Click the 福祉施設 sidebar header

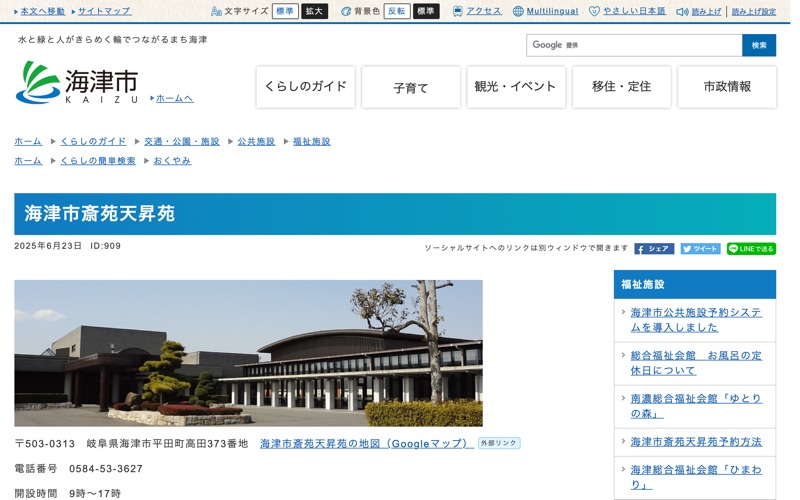pos(695,284)
